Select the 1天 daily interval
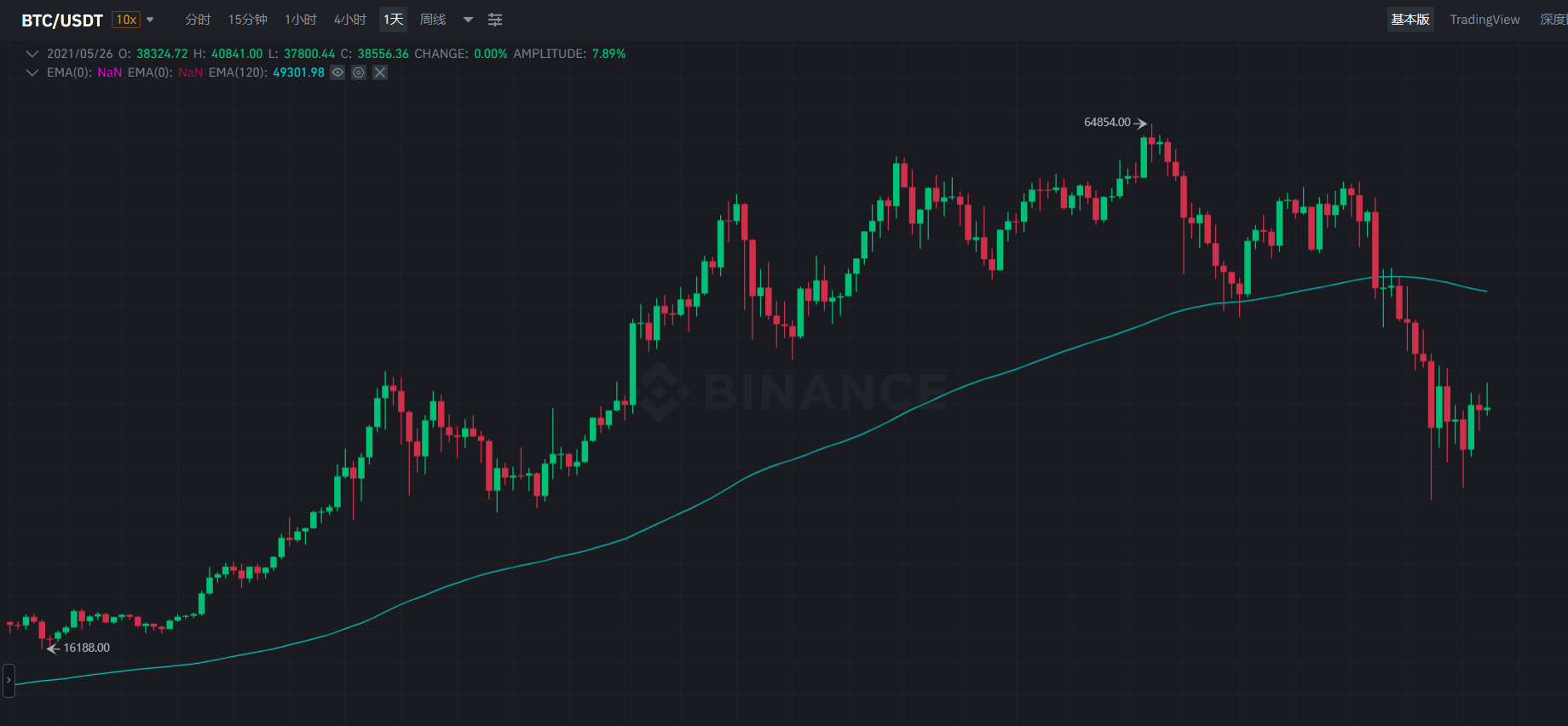Screen dimensions: 1568x726 click(393, 20)
